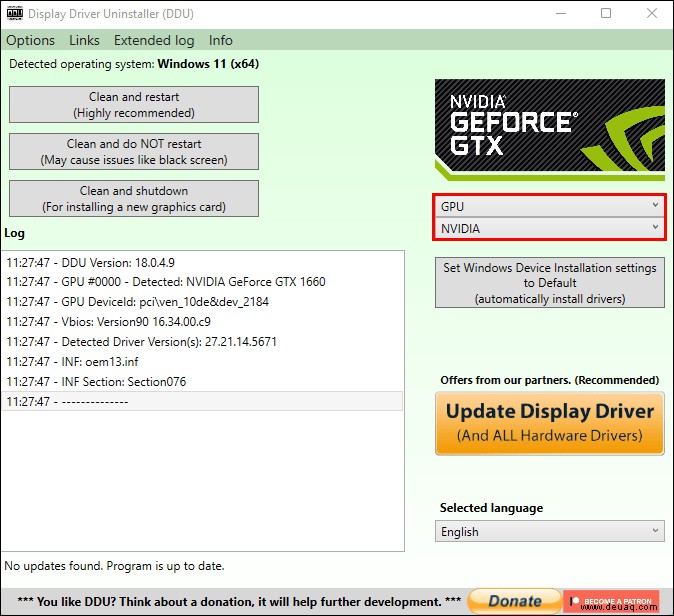Open the Info menu
The height and width of the screenshot is (616, 674).
[221, 40]
